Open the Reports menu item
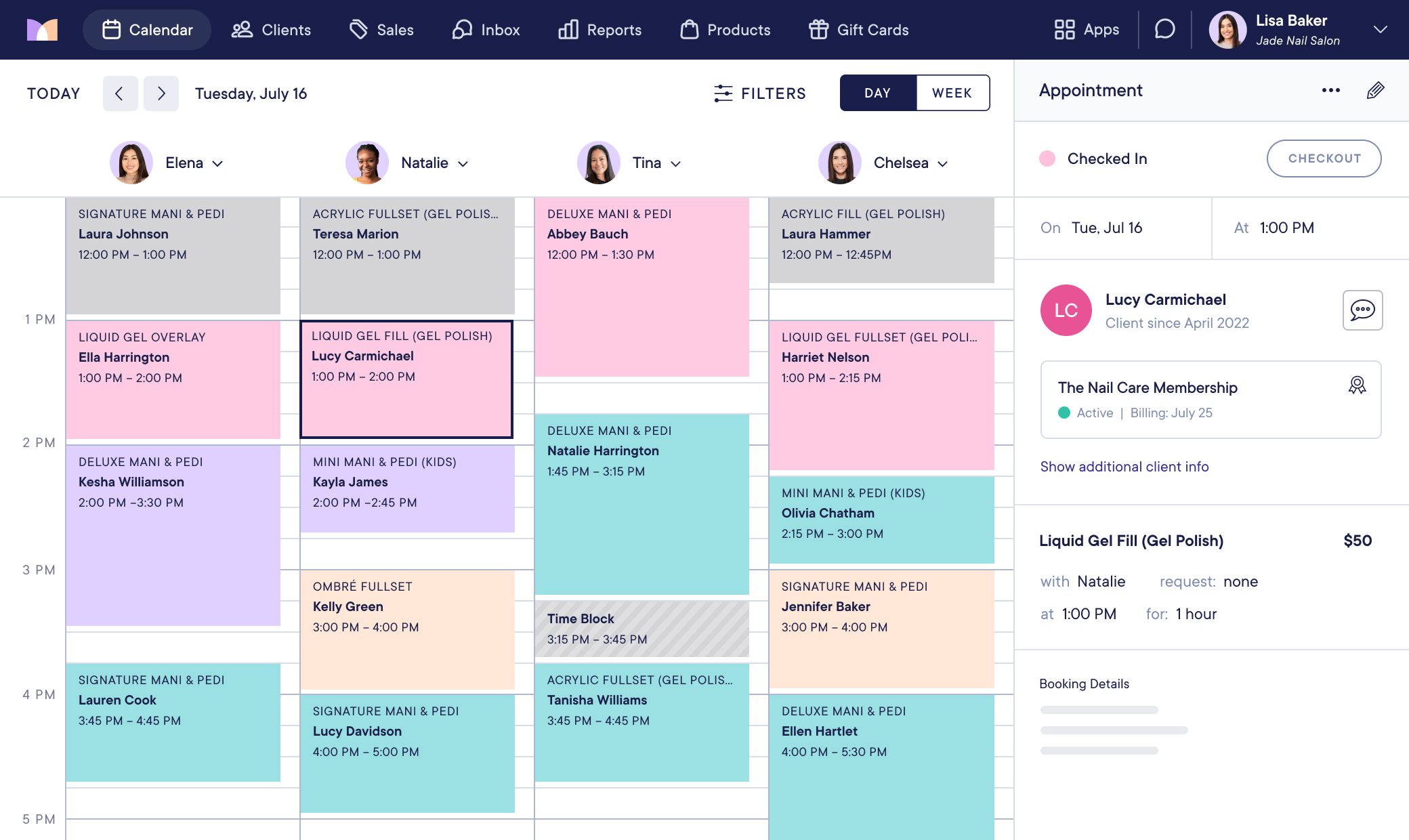 click(600, 30)
